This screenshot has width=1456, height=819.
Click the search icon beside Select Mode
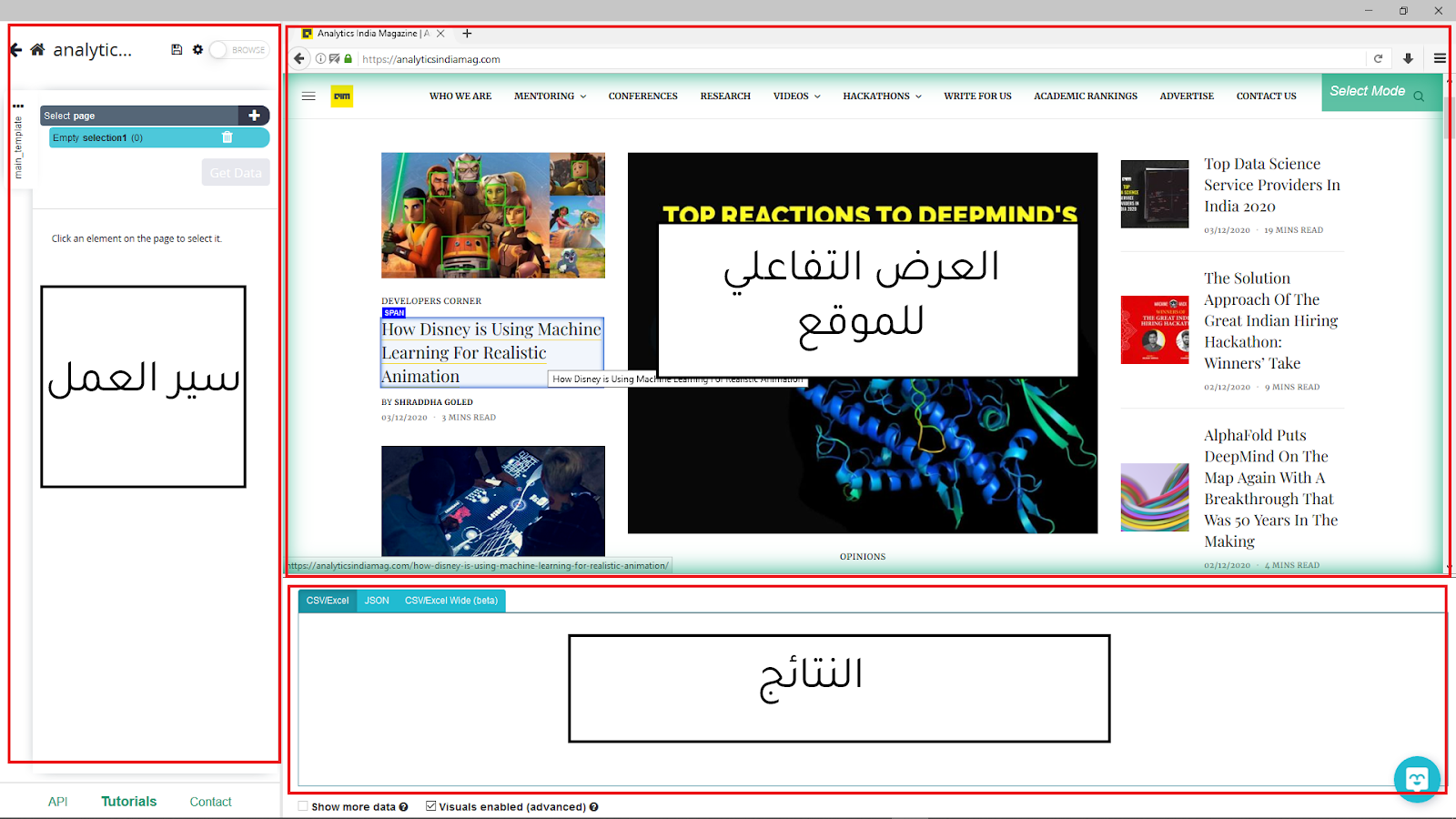coord(1419,96)
